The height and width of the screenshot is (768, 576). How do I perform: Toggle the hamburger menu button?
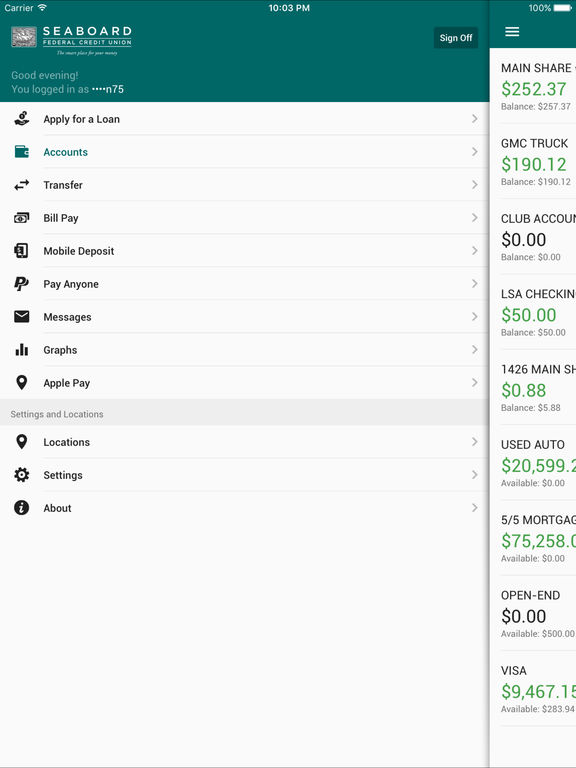coord(512,32)
